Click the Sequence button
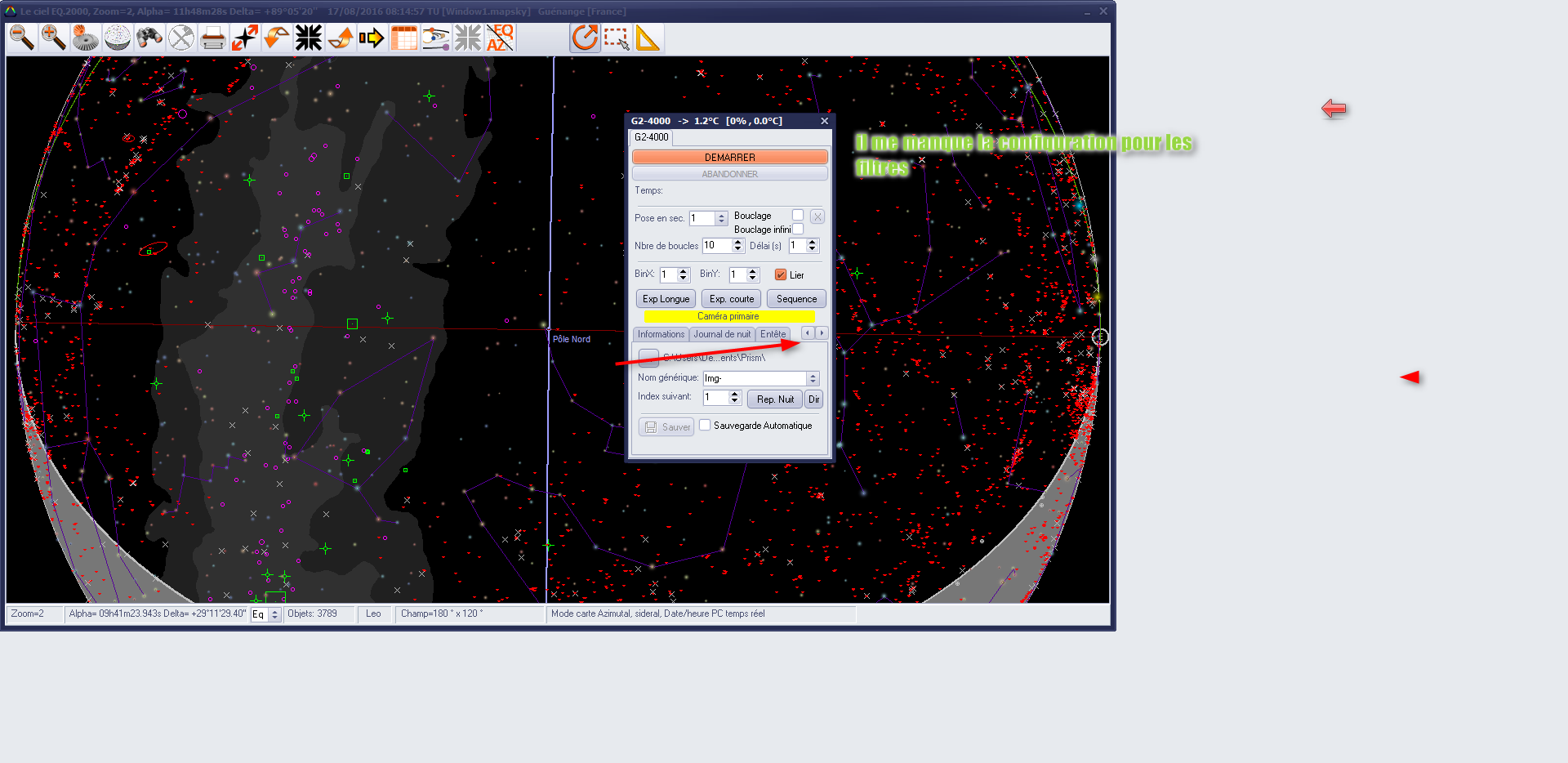The height and width of the screenshot is (763, 1568). click(796, 299)
